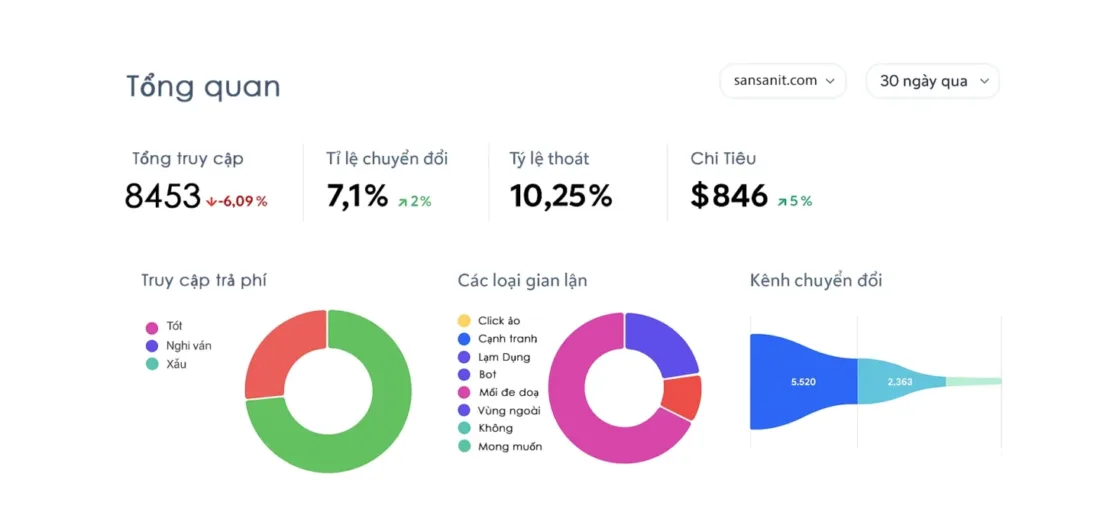This screenshot has height=532, width=1100.
Task: Click the magenta dot beside Mối đe doạ
Action: point(464,392)
